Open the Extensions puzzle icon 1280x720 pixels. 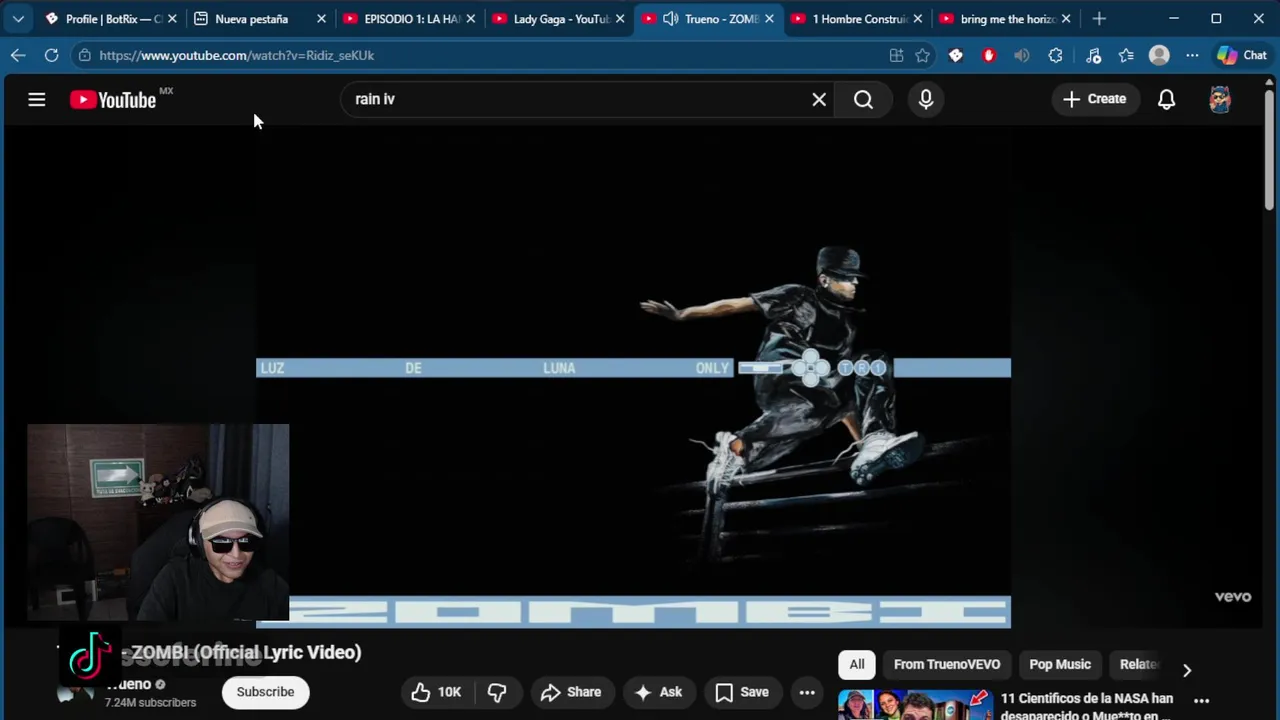coord(1055,55)
